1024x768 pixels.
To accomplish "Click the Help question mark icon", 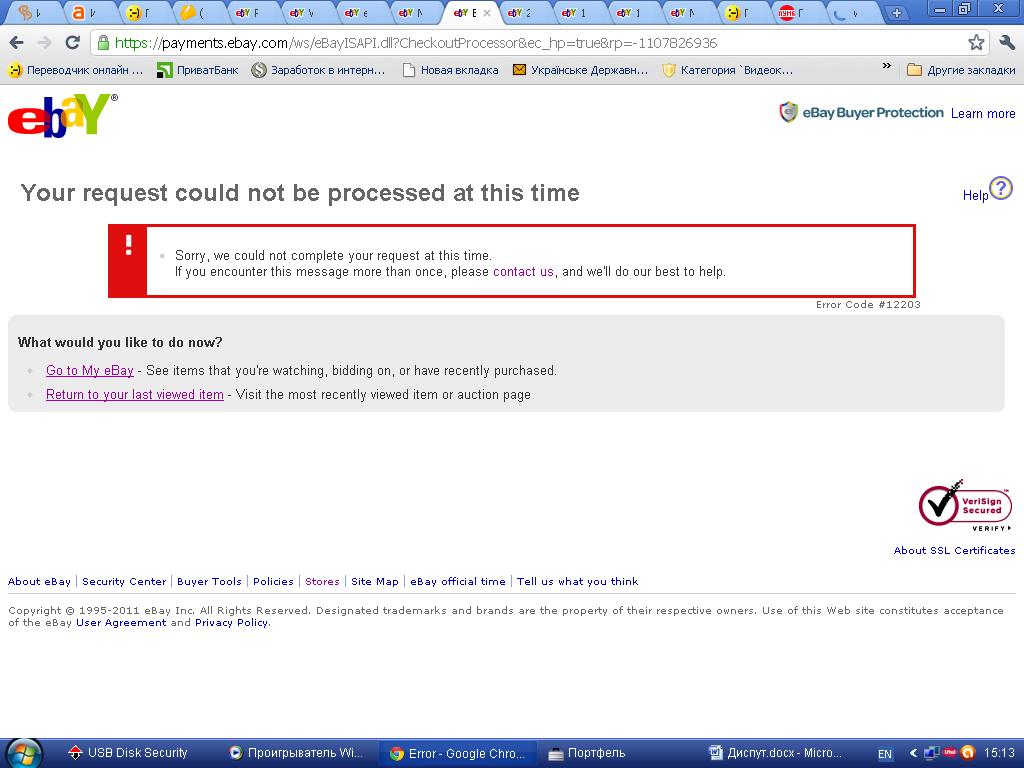I will click(1000, 189).
